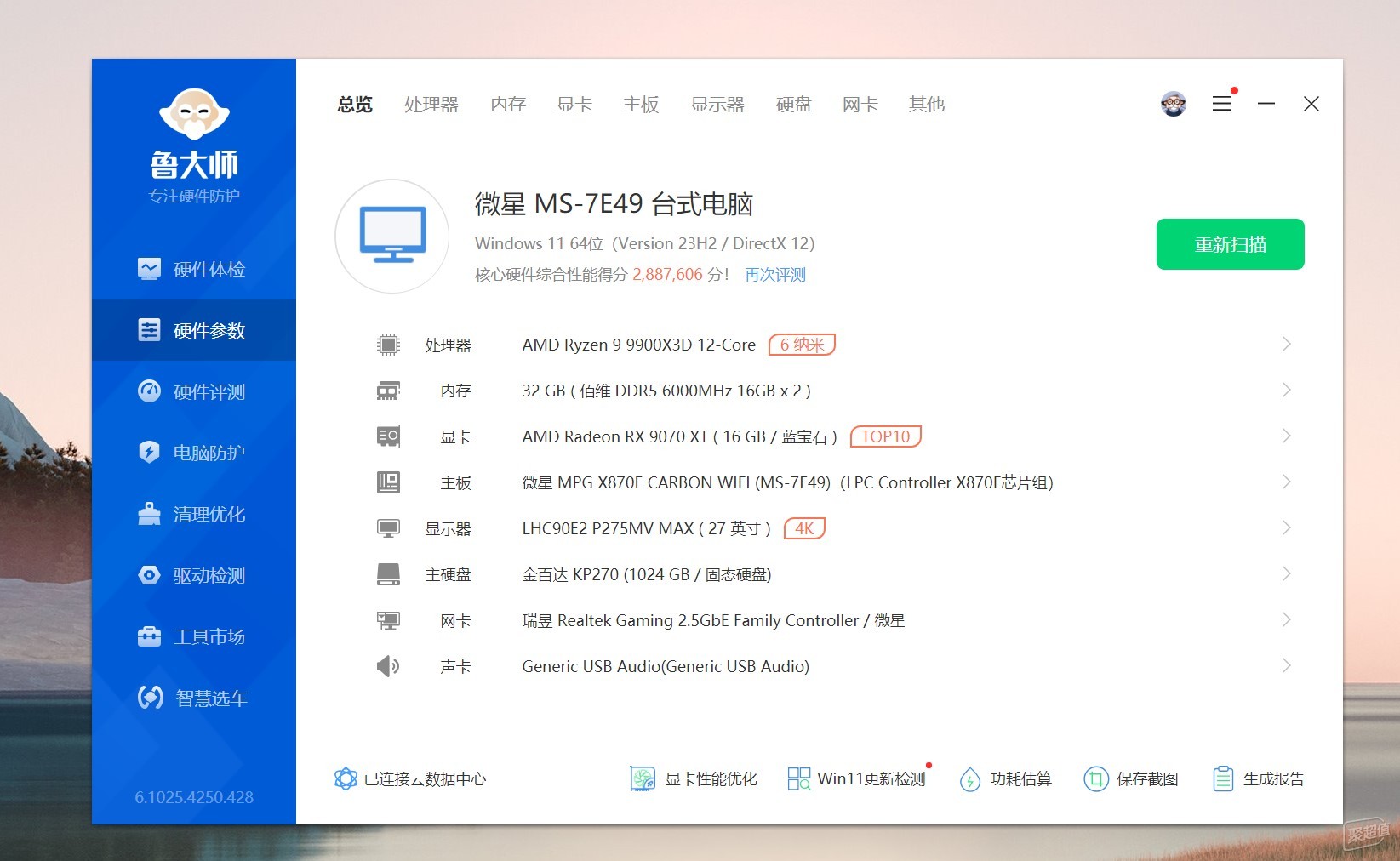Open 工具市场 in the sidebar

[x=194, y=636]
